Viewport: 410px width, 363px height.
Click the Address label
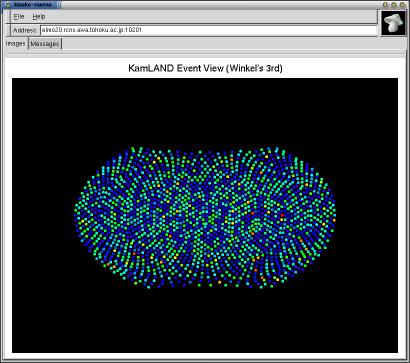(25, 30)
